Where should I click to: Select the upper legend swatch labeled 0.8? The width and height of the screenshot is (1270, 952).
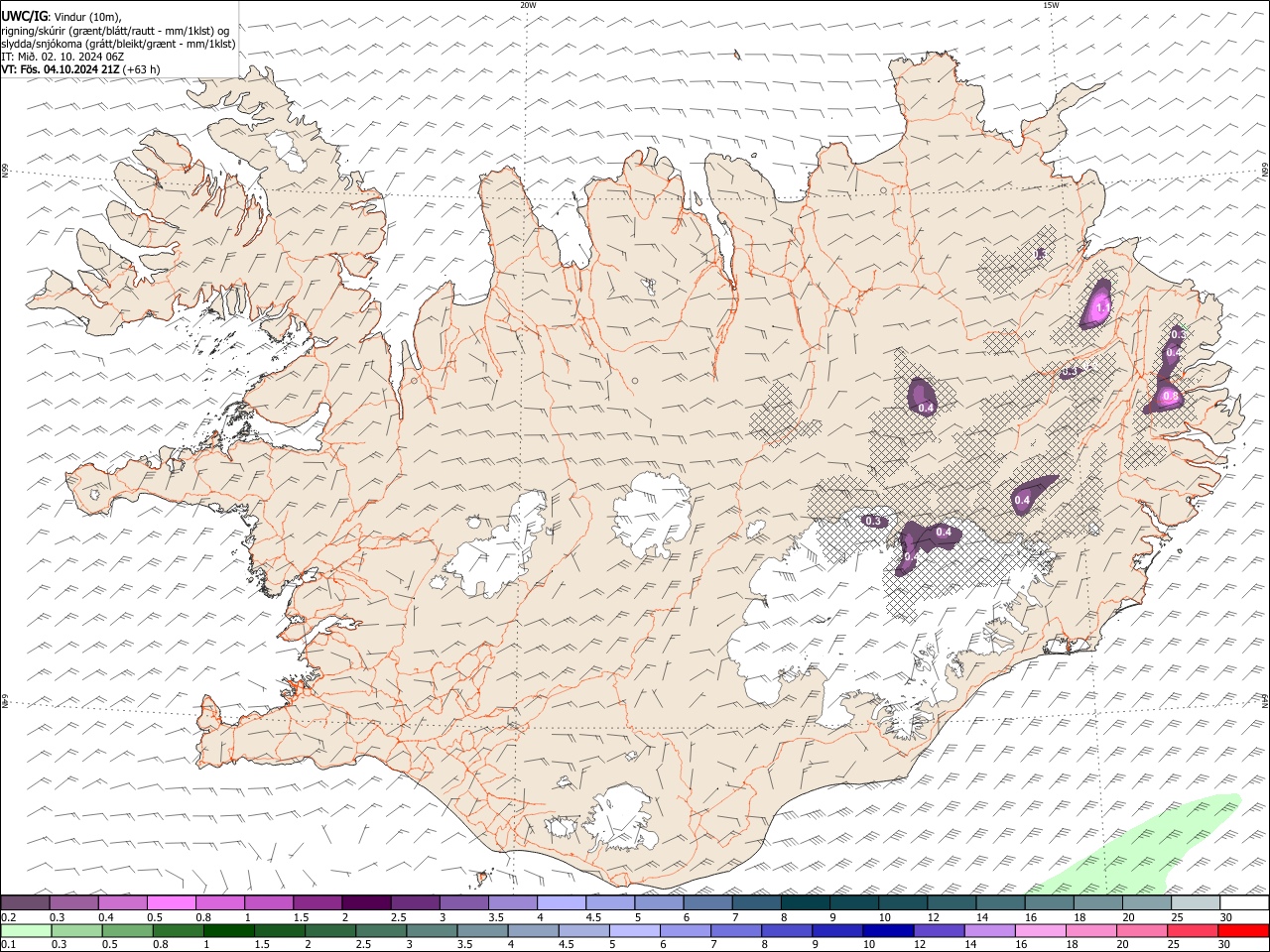[219, 902]
